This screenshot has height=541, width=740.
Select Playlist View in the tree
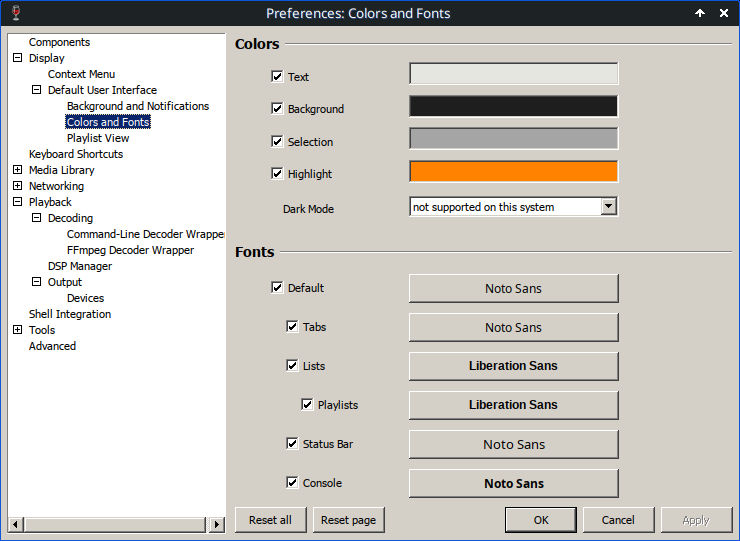[x=98, y=138]
